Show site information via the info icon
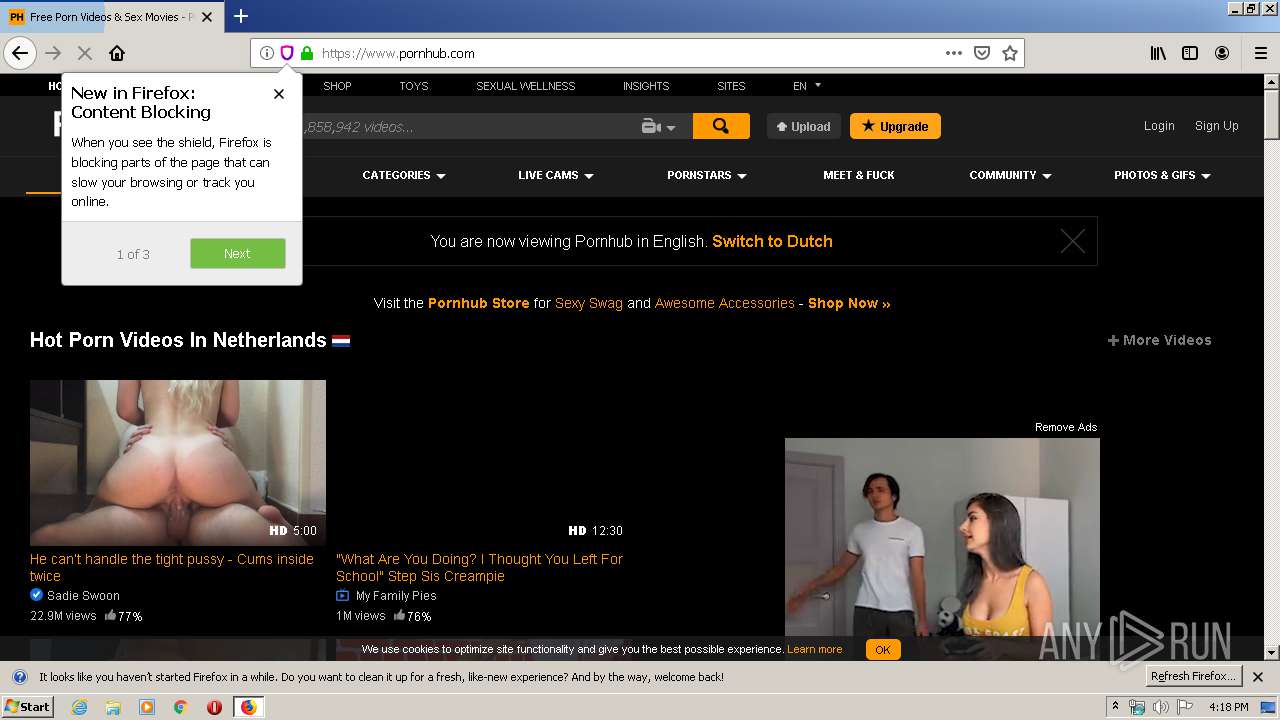Viewport: 1280px width, 720px height. [267, 53]
